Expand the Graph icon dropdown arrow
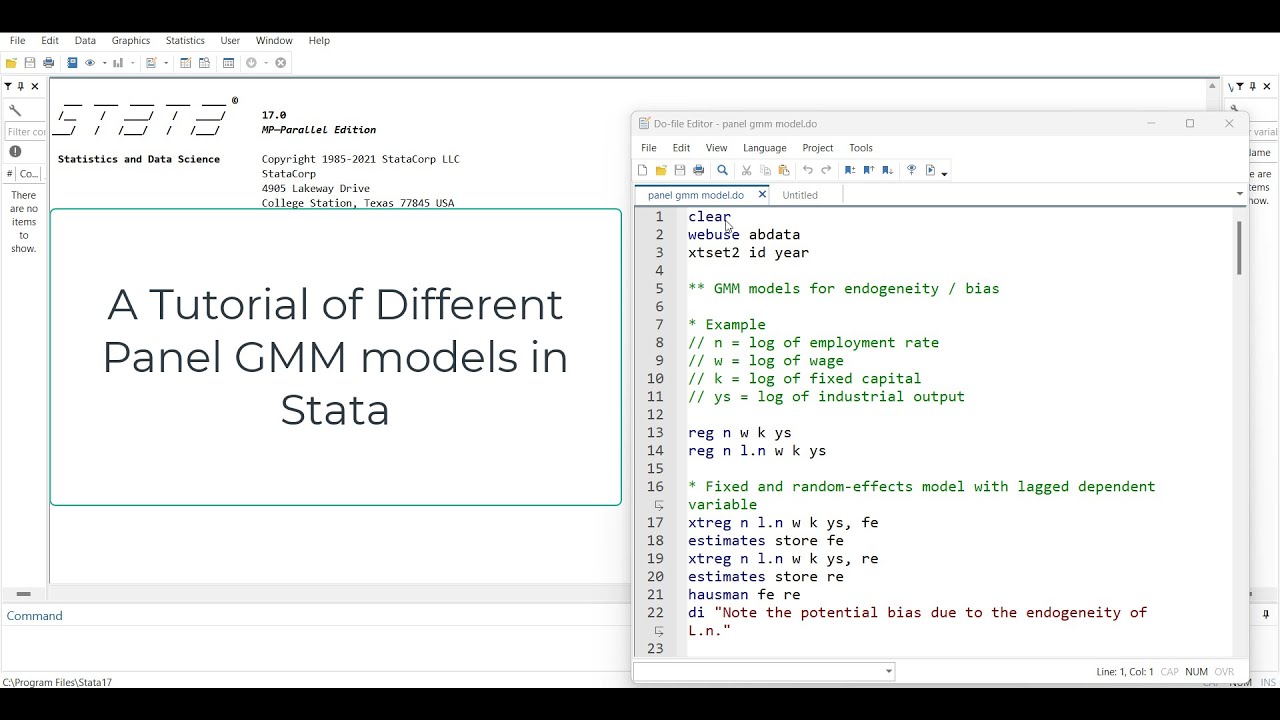The height and width of the screenshot is (720, 1280). pos(131,63)
